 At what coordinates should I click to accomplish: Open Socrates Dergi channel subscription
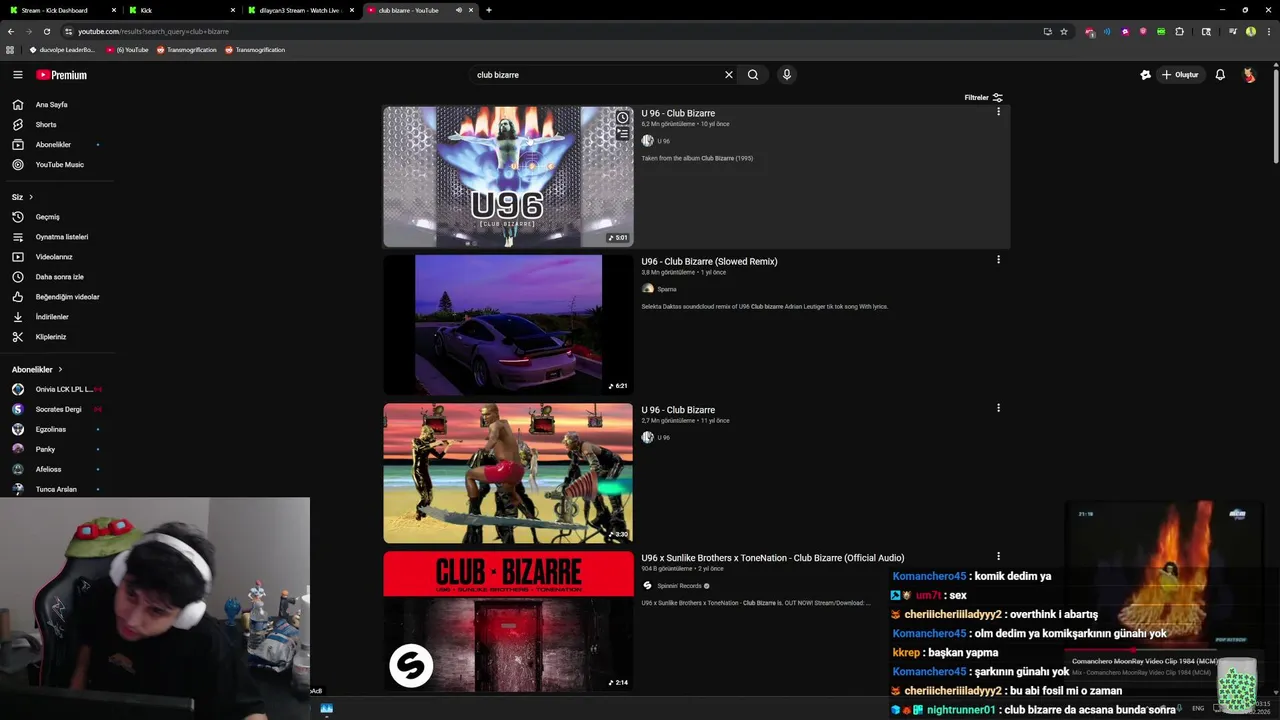point(56,409)
